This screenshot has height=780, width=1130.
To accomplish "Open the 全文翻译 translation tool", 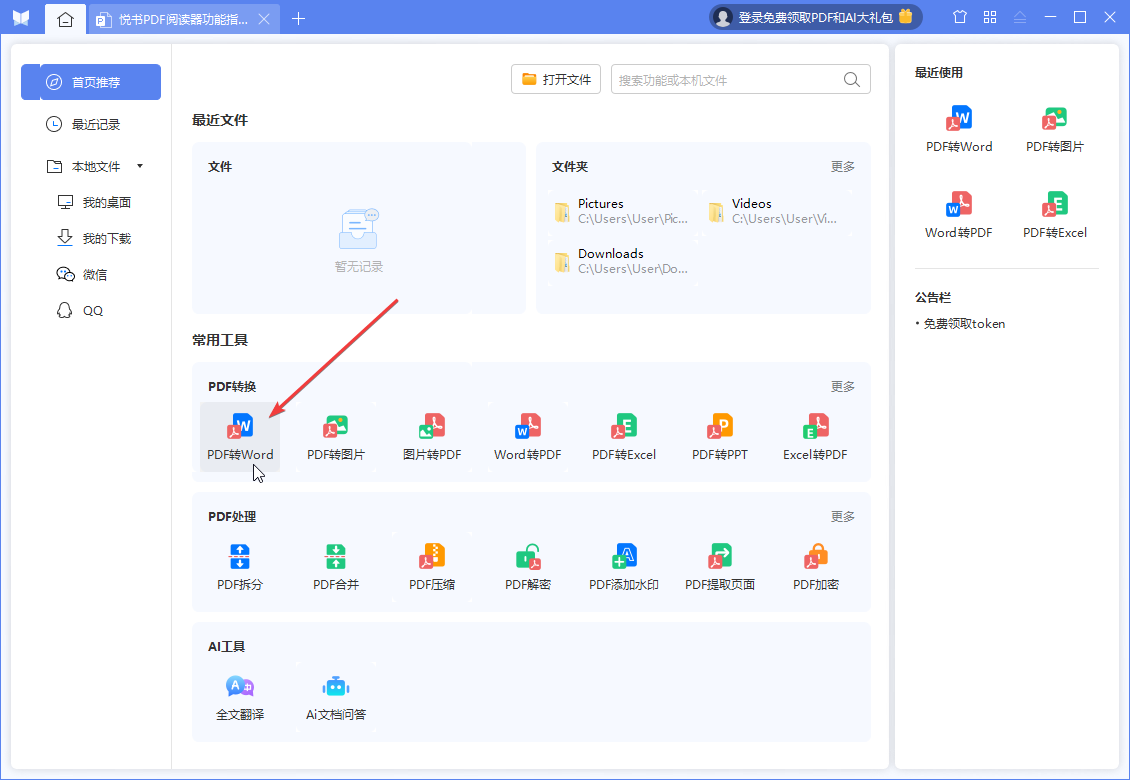I will 239,697.
